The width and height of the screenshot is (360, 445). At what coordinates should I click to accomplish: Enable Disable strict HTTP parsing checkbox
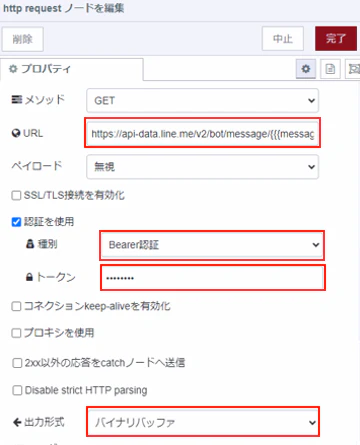click(x=17, y=390)
